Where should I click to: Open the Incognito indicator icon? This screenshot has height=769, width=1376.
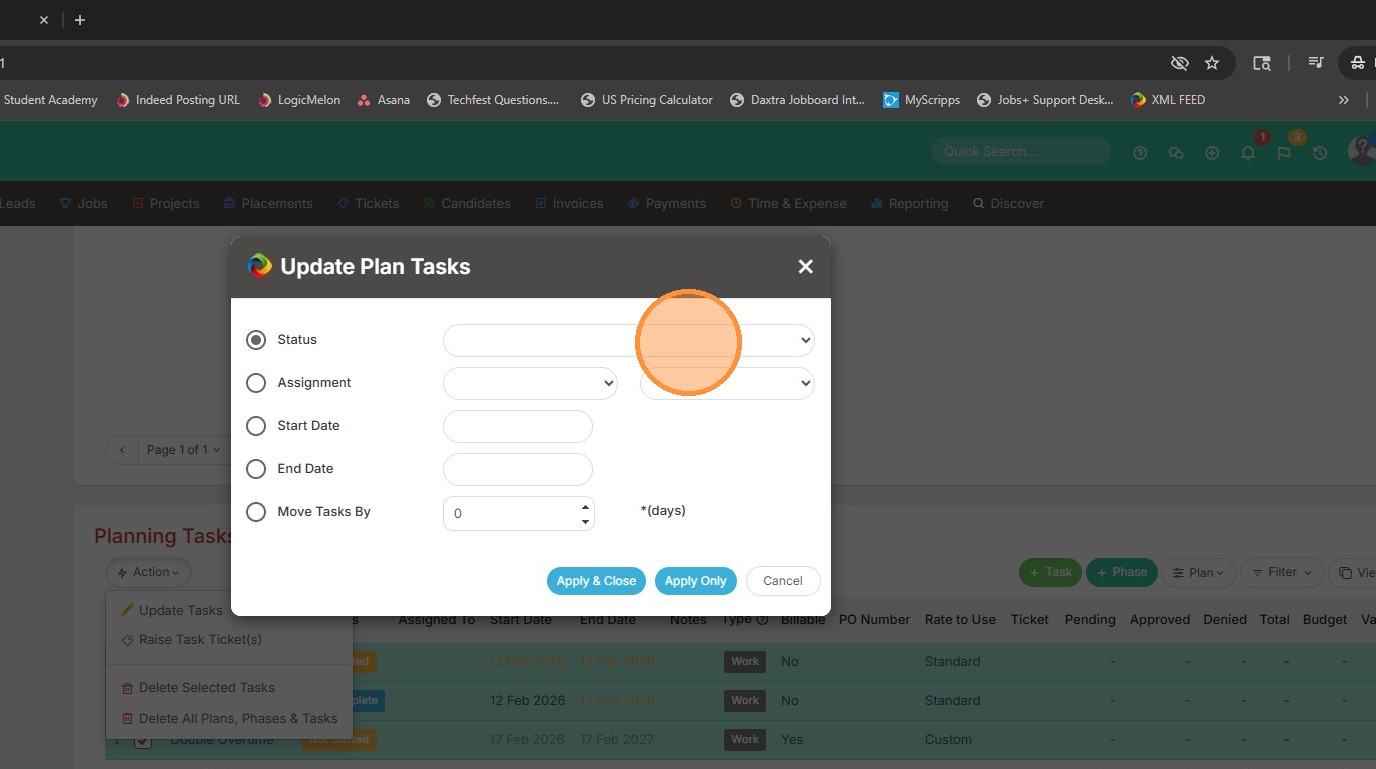1358,63
